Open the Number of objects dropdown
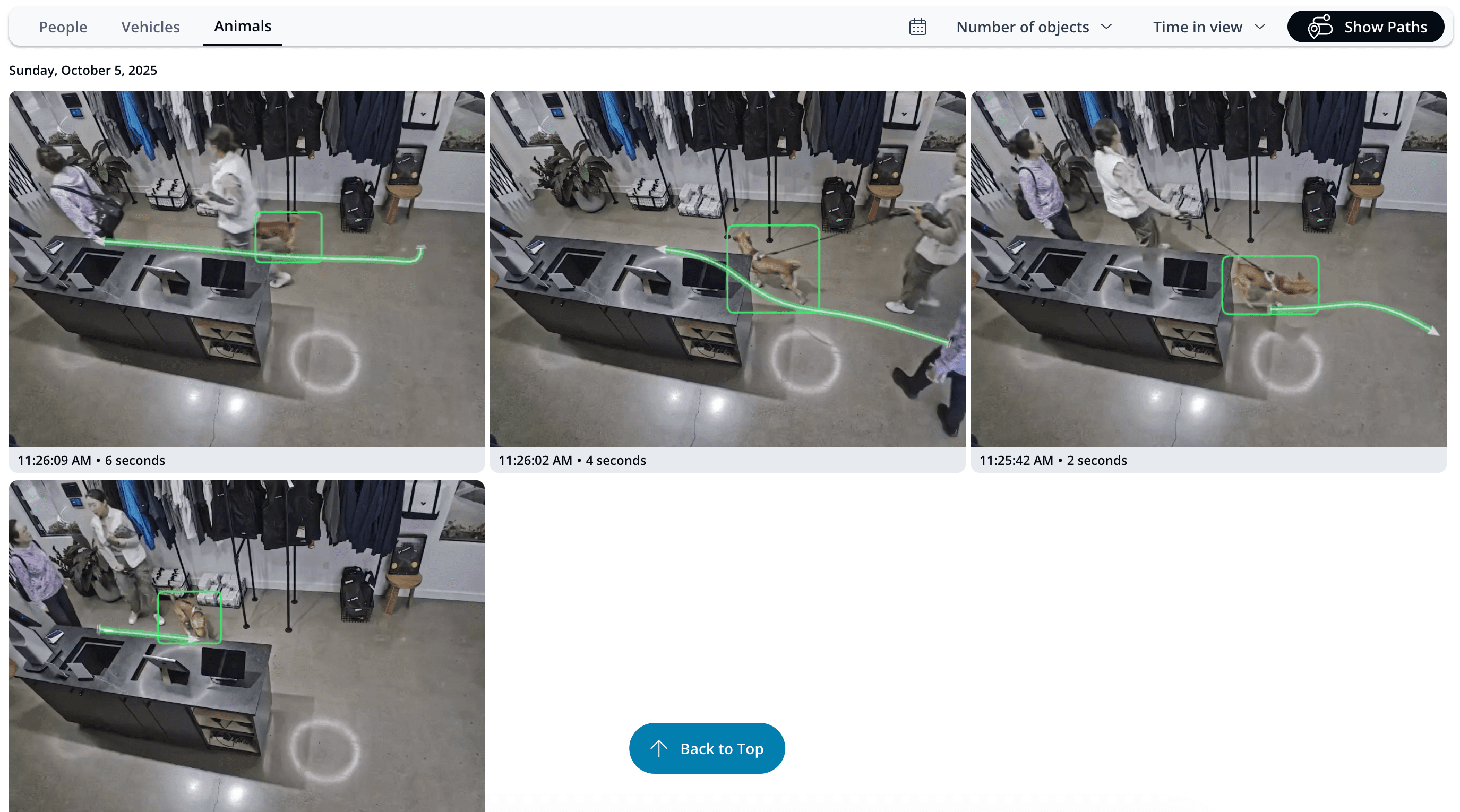 [x=1034, y=27]
